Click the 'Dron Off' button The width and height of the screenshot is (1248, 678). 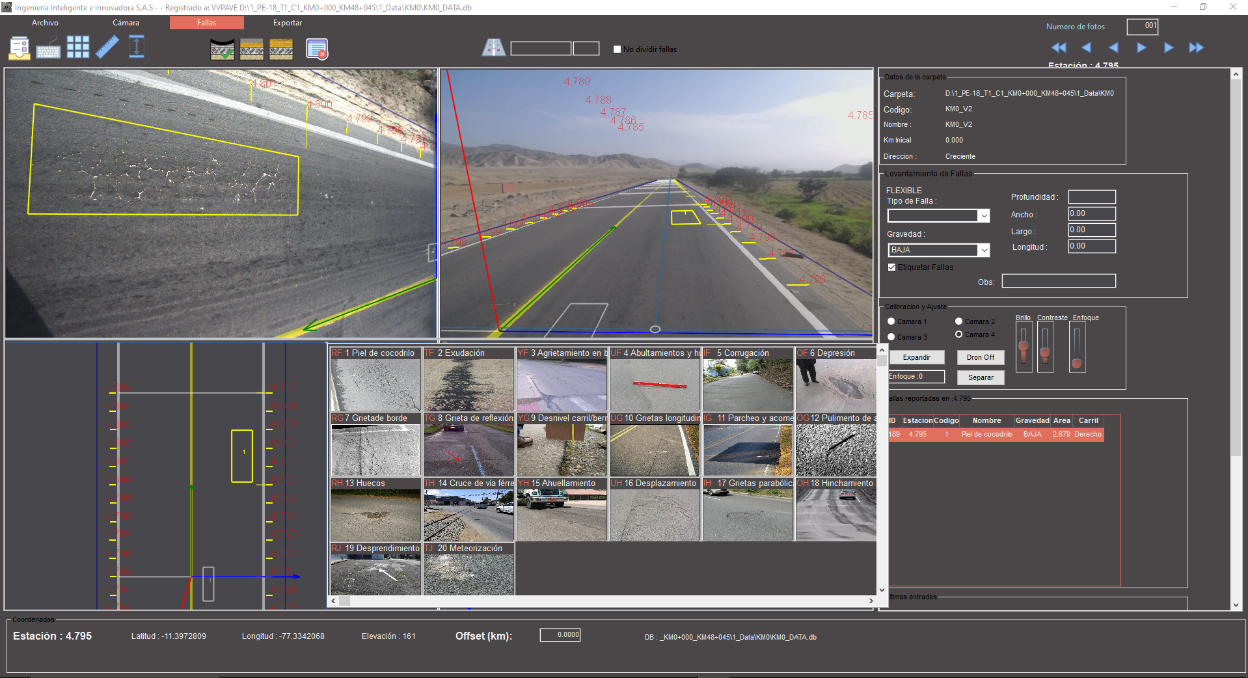pyautogui.click(x=980, y=357)
